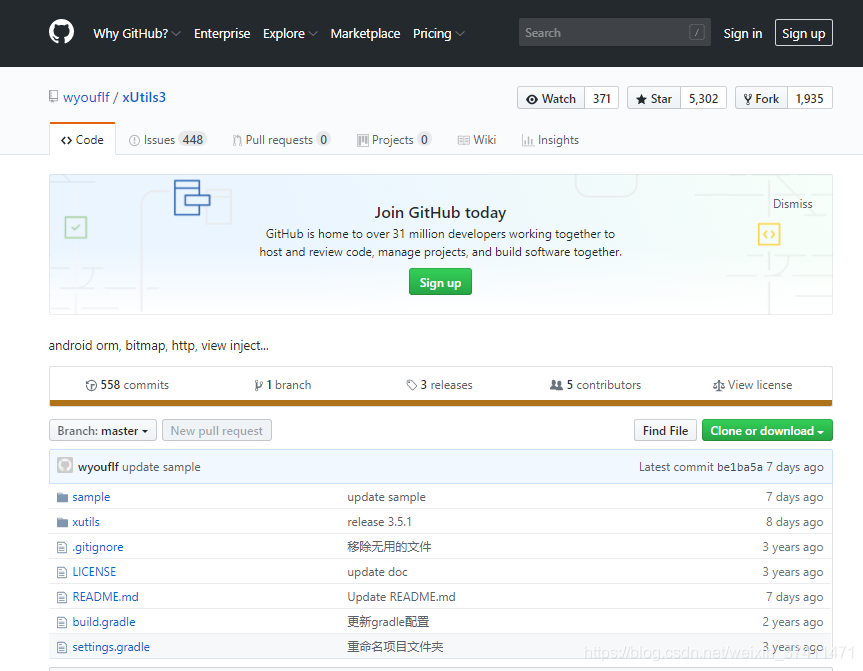863x671 pixels.
Task: Open the xutils folder
Action: [86, 522]
